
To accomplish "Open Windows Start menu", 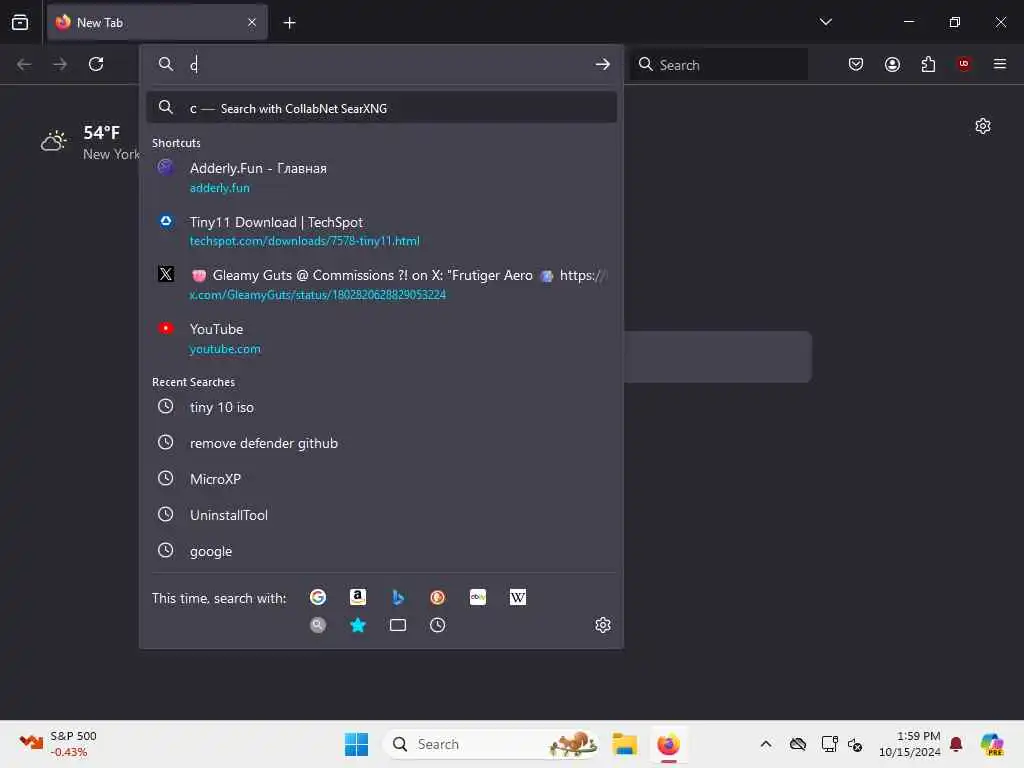I will tap(357, 744).
